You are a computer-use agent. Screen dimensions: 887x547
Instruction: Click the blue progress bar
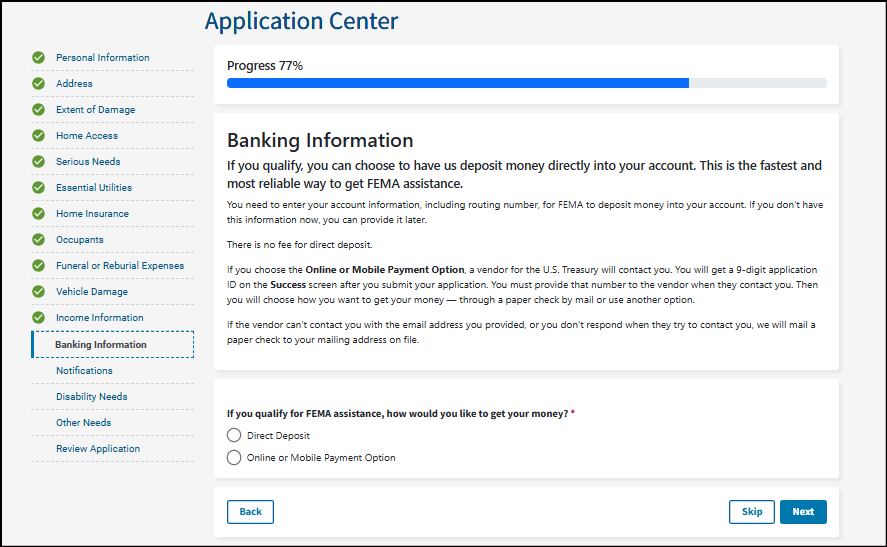[x=457, y=83]
